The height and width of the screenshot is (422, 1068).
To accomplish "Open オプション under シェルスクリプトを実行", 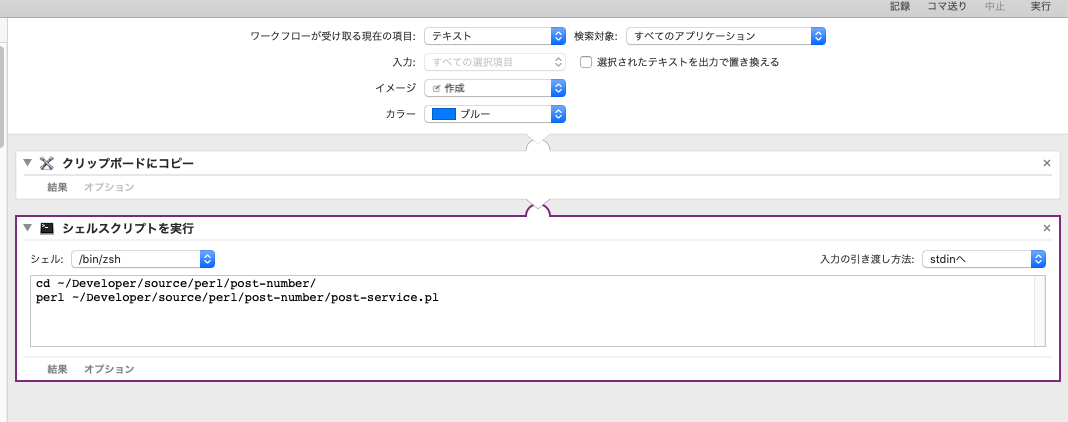I will pyautogui.click(x=109, y=369).
